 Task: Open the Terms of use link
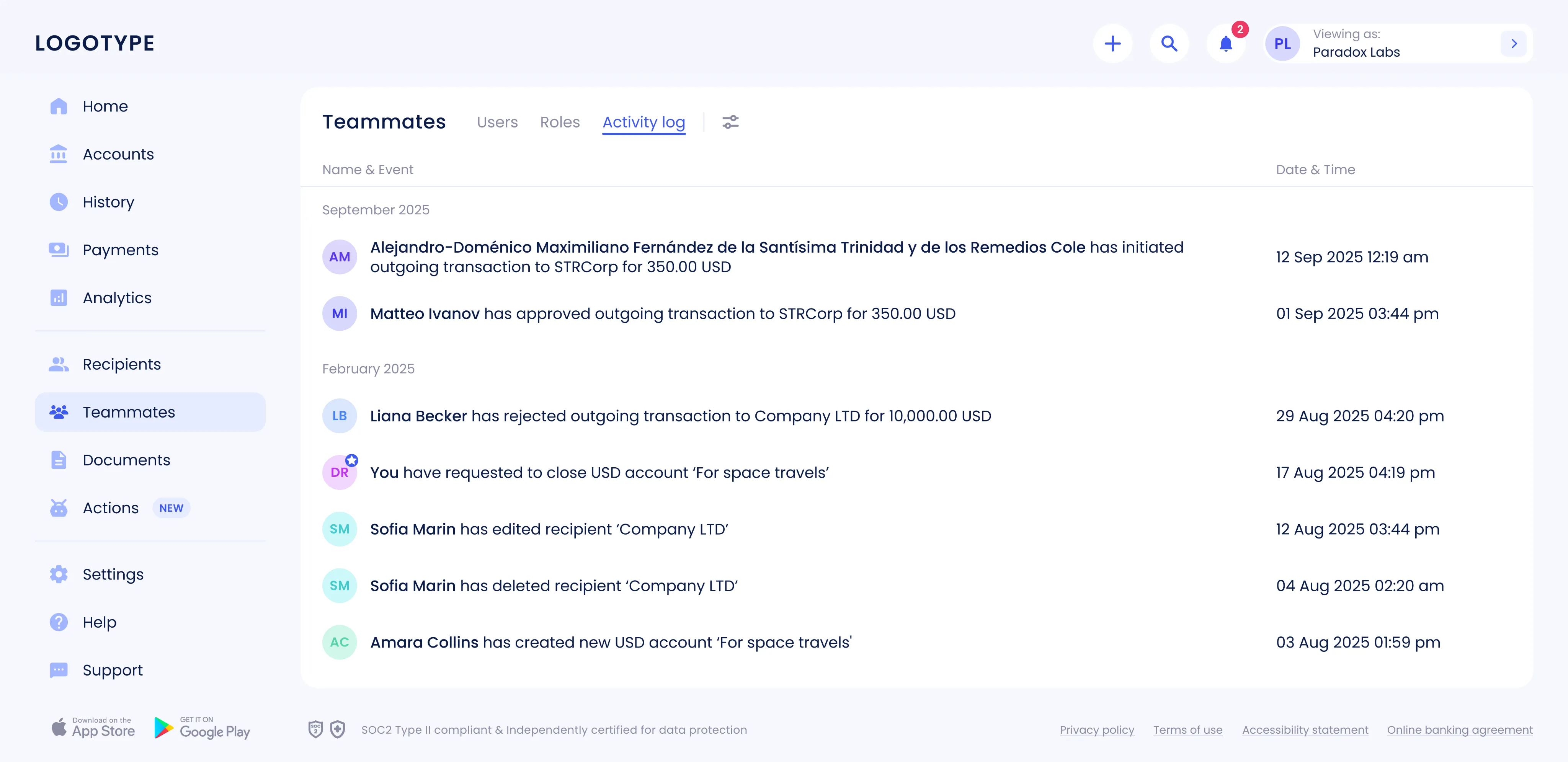(x=1187, y=729)
